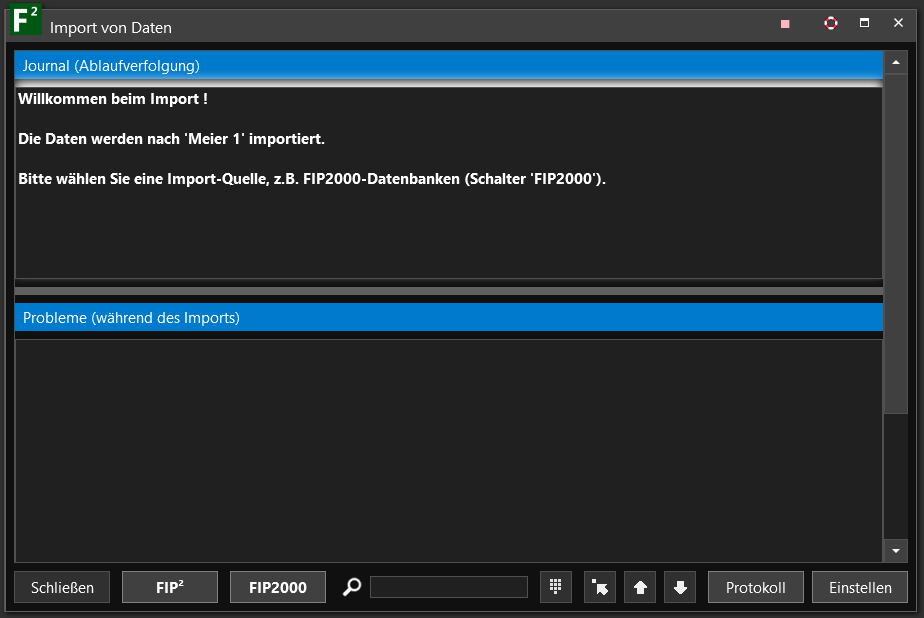Open Einstellen settings button
Image resolution: width=924 pixels, height=618 pixels.
coord(860,587)
